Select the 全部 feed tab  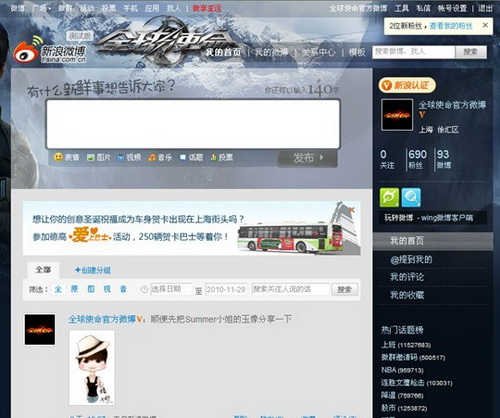pyautogui.click(x=43, y=270)
